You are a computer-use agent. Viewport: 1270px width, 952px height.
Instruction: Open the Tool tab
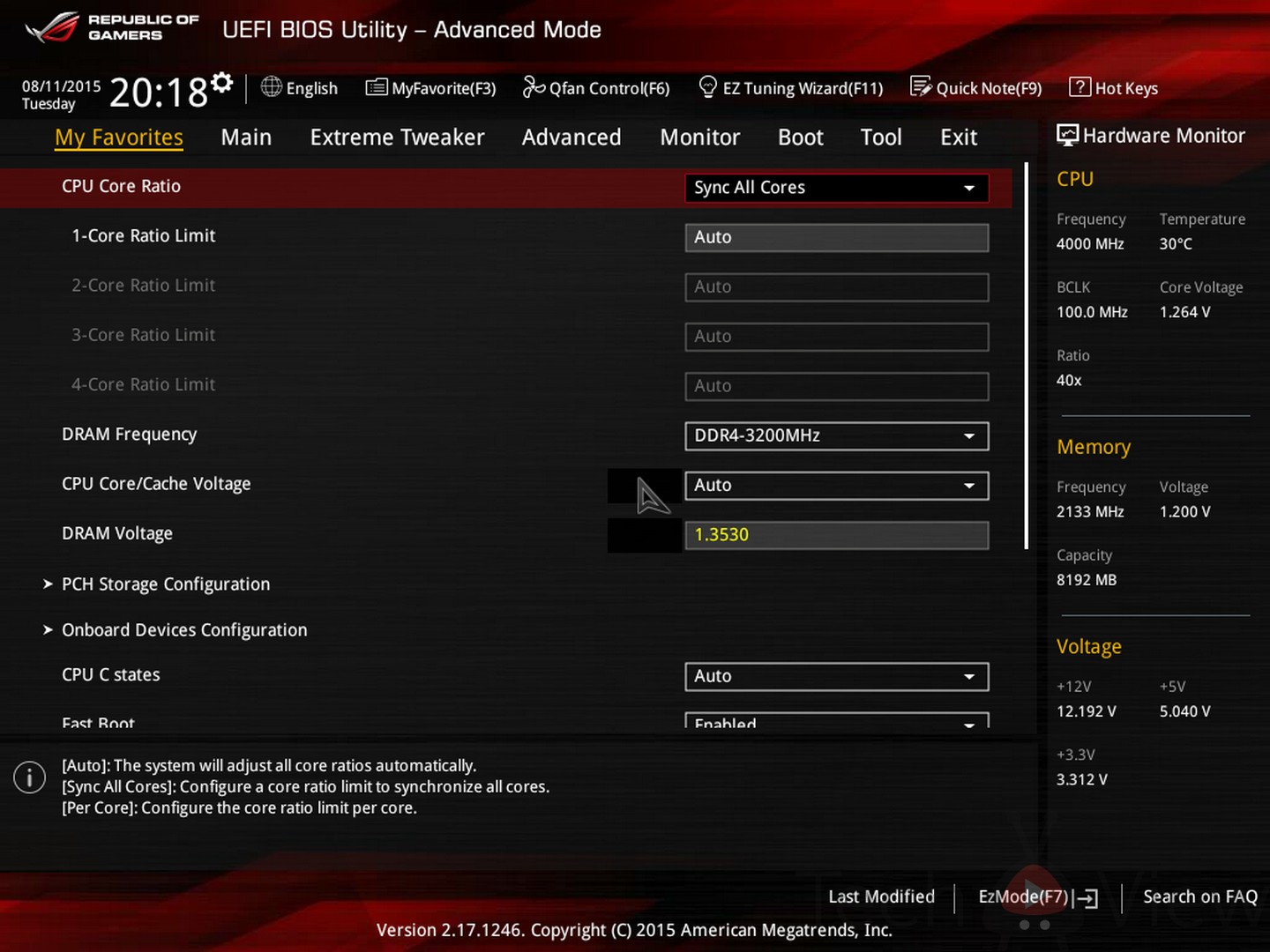(x=881, y=138)
